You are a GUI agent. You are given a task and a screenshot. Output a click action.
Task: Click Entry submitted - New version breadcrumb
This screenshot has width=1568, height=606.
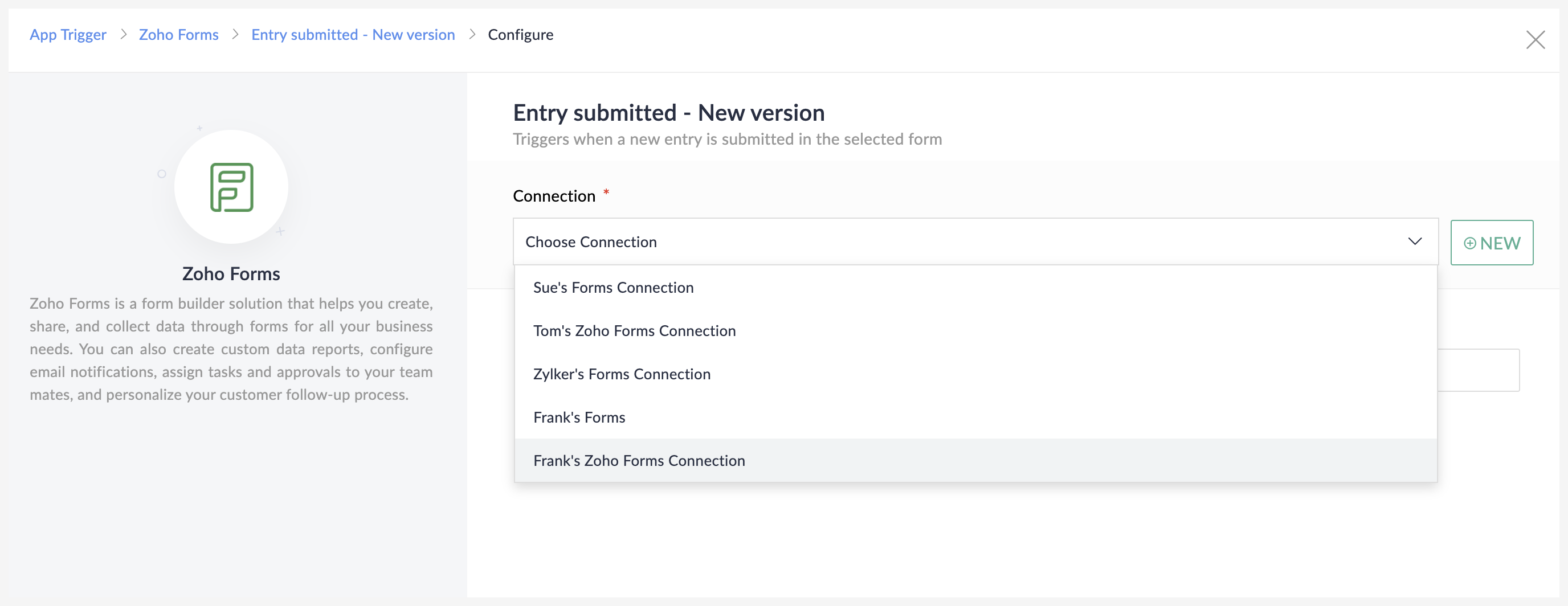coord(353,35)
